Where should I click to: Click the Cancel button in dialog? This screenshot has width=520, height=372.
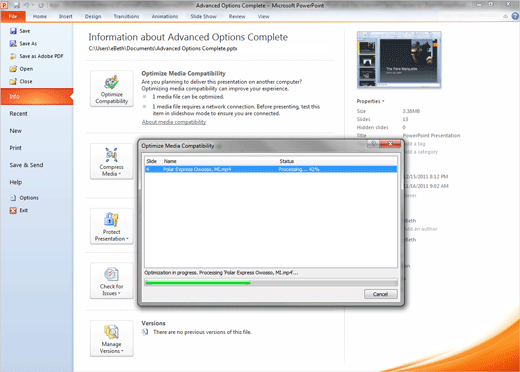381,294
